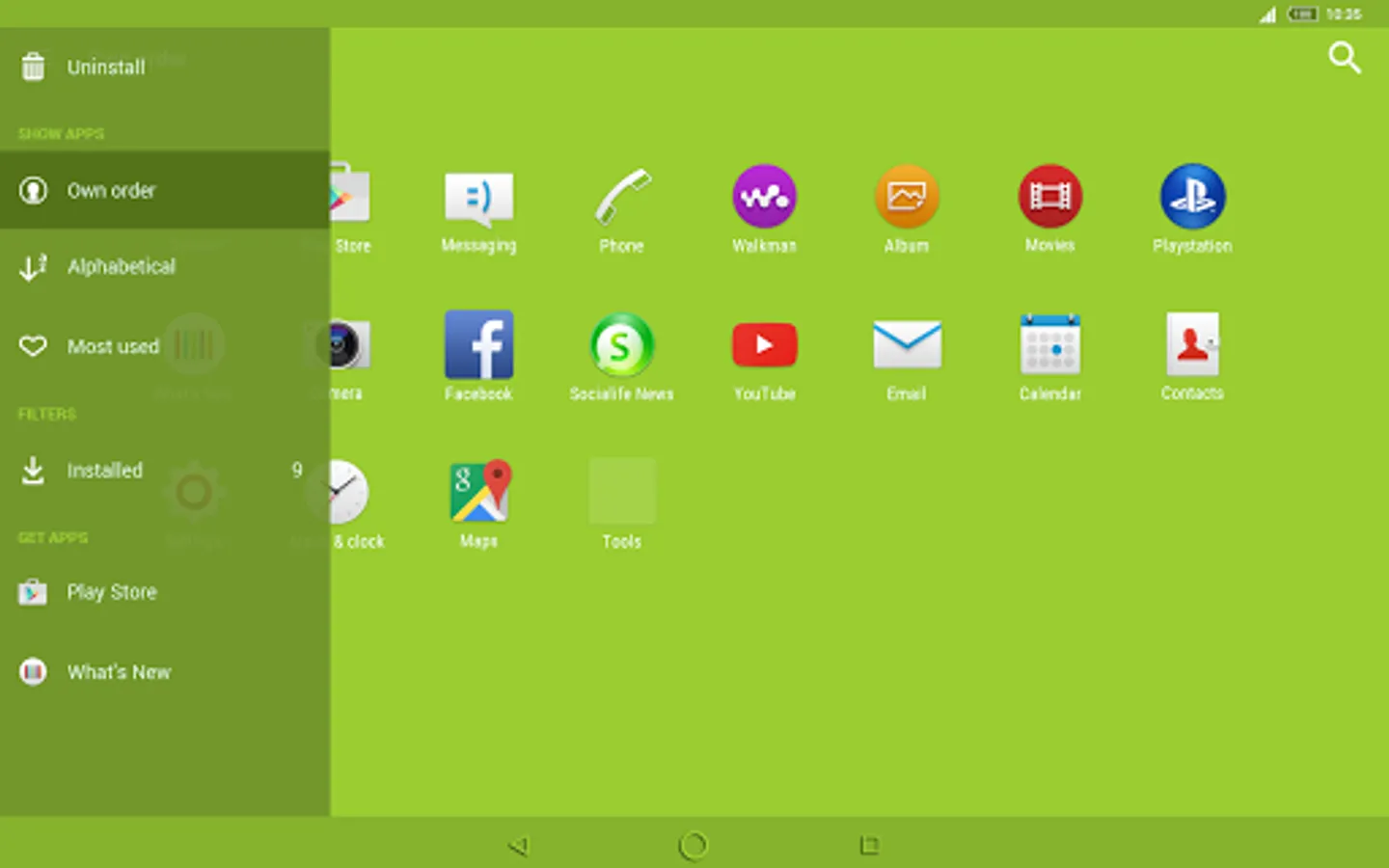1389x868 pixels.
Task: Click the heart icon for Most used
Action: pyautogui.click(x=33, y=346)
